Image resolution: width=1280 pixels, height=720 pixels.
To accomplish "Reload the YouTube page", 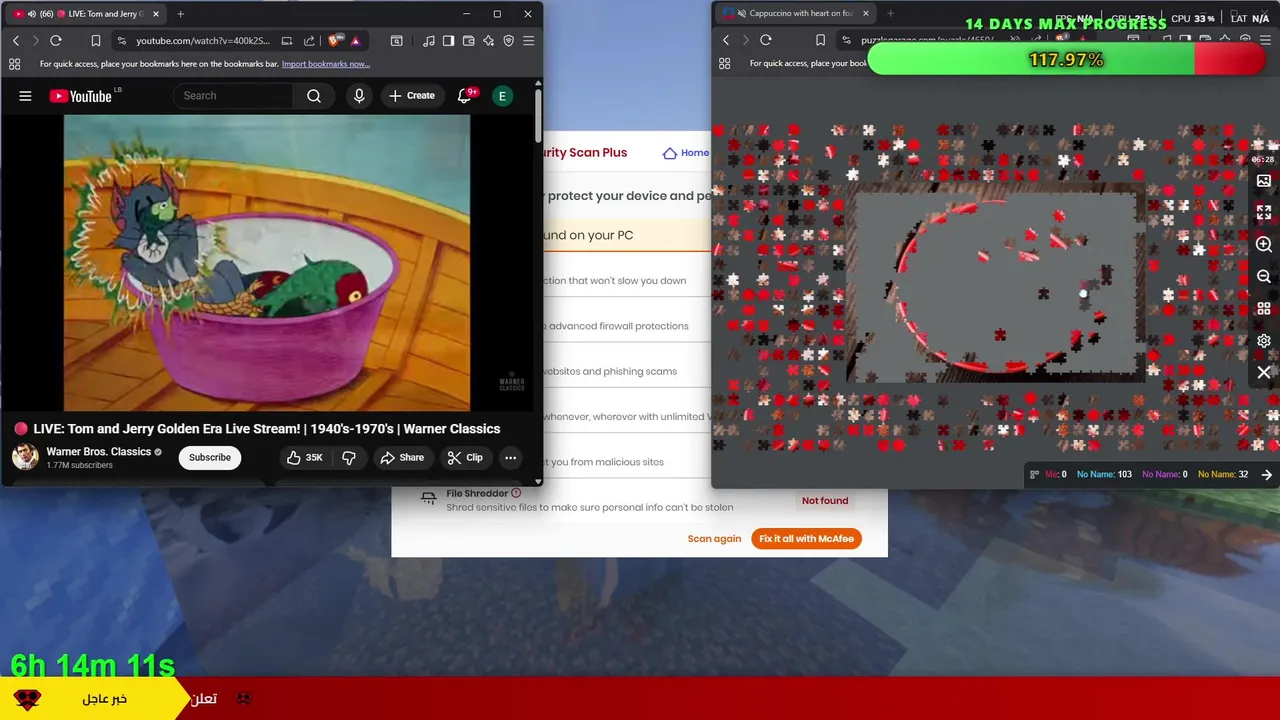I will pyautogui.click(x=56, y=41).
